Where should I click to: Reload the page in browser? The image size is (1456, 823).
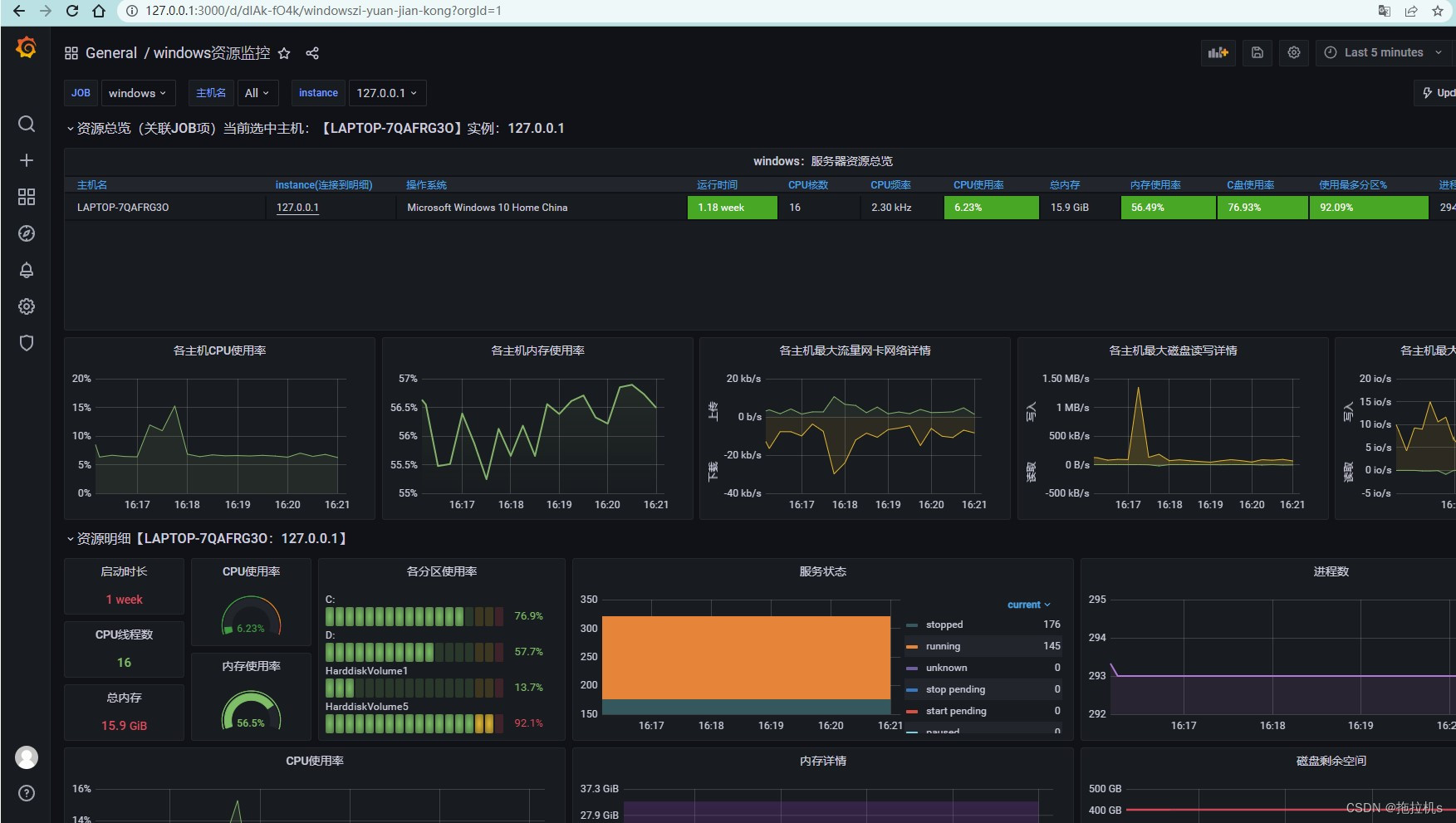pyautogui.click(x=72, y=11)
